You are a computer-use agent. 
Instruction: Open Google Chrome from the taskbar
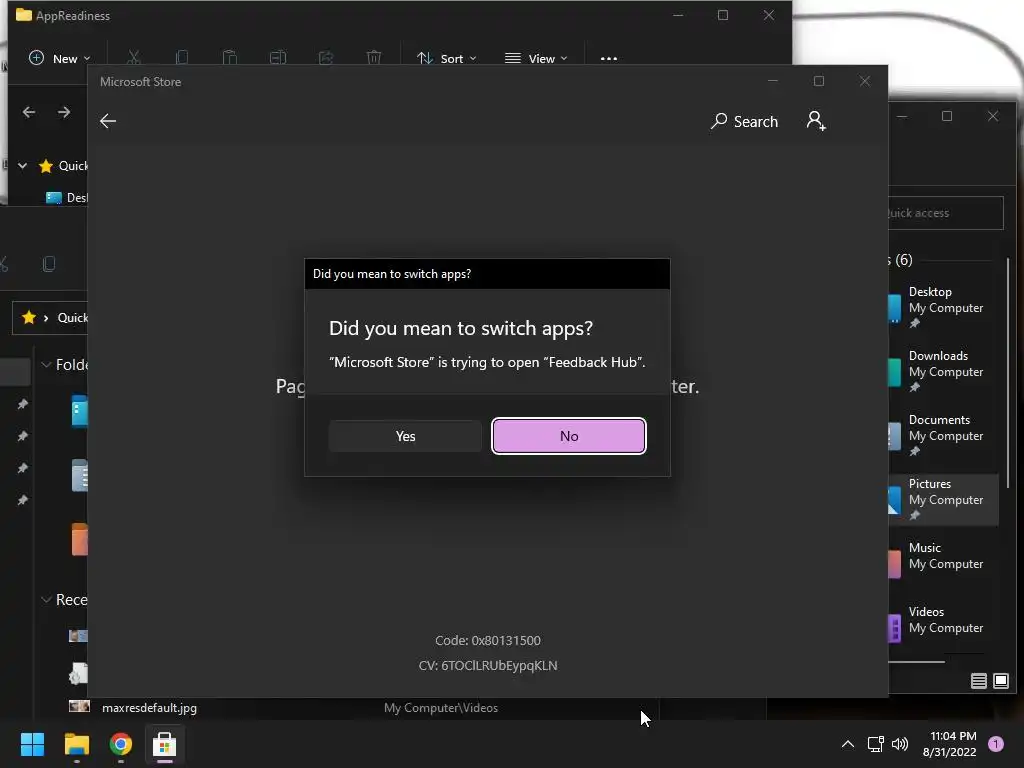pos(120,744)
